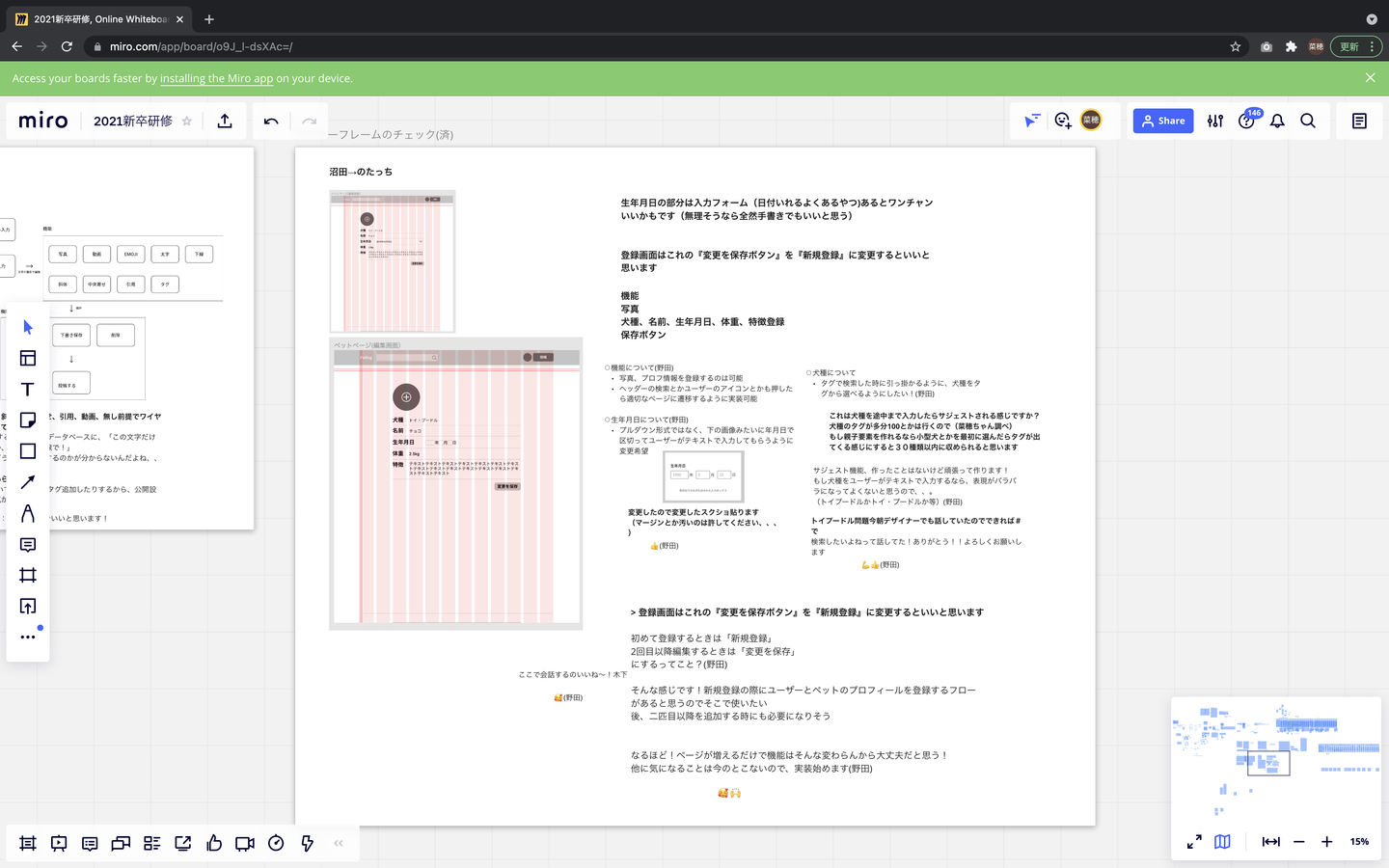Click the collaborator avatar in top bar
This screenshot has height=868, width=1389.
click(x=1091, y=120)
